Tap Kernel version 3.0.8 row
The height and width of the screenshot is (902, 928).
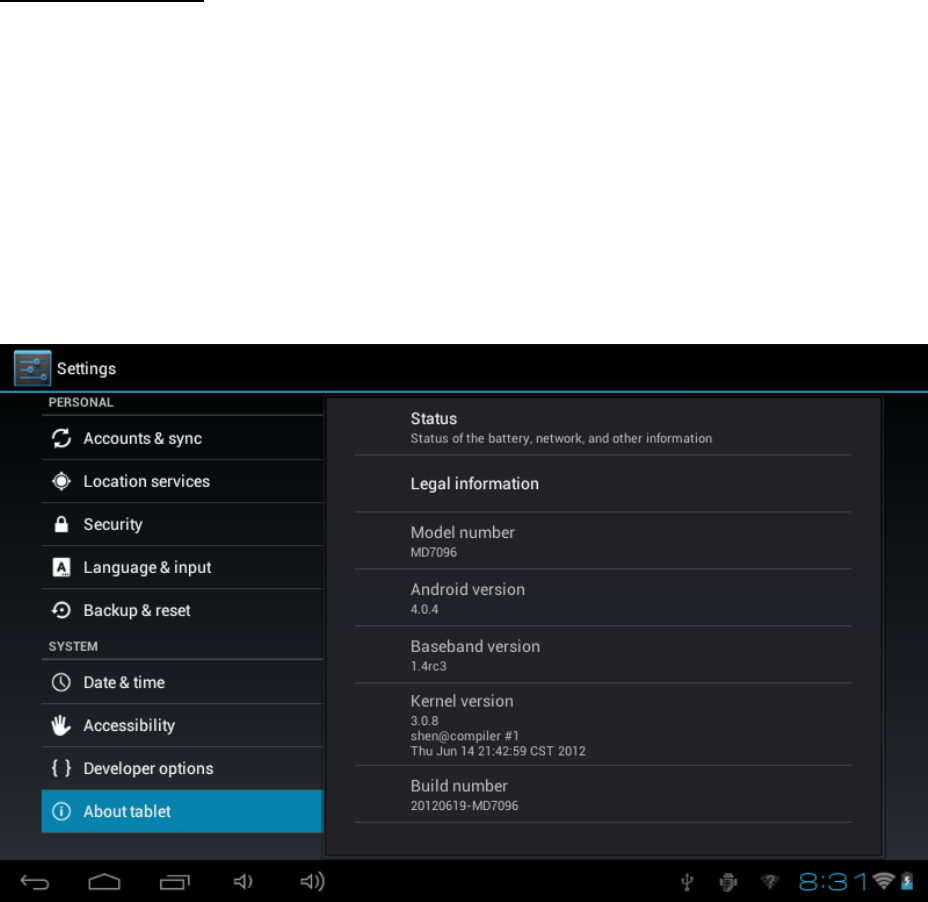coord(602,724)
